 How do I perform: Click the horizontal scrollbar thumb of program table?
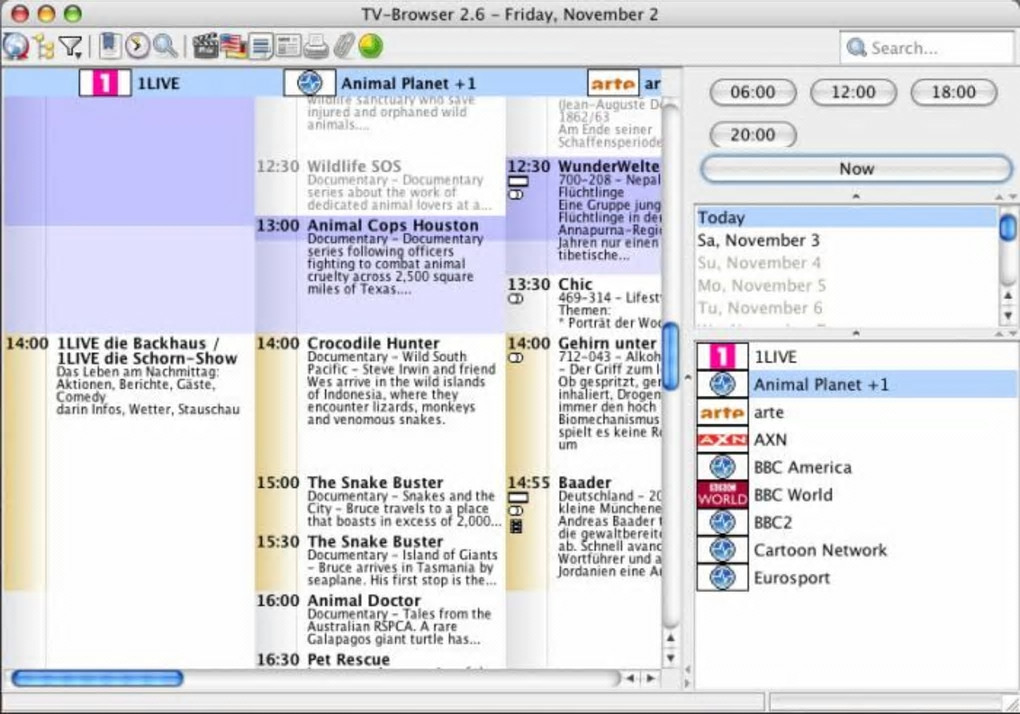[98, 679]
